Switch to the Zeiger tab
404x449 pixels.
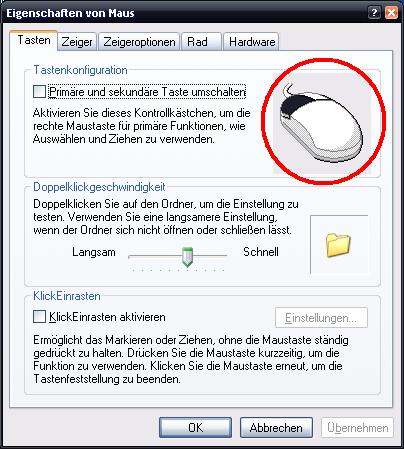77,42
